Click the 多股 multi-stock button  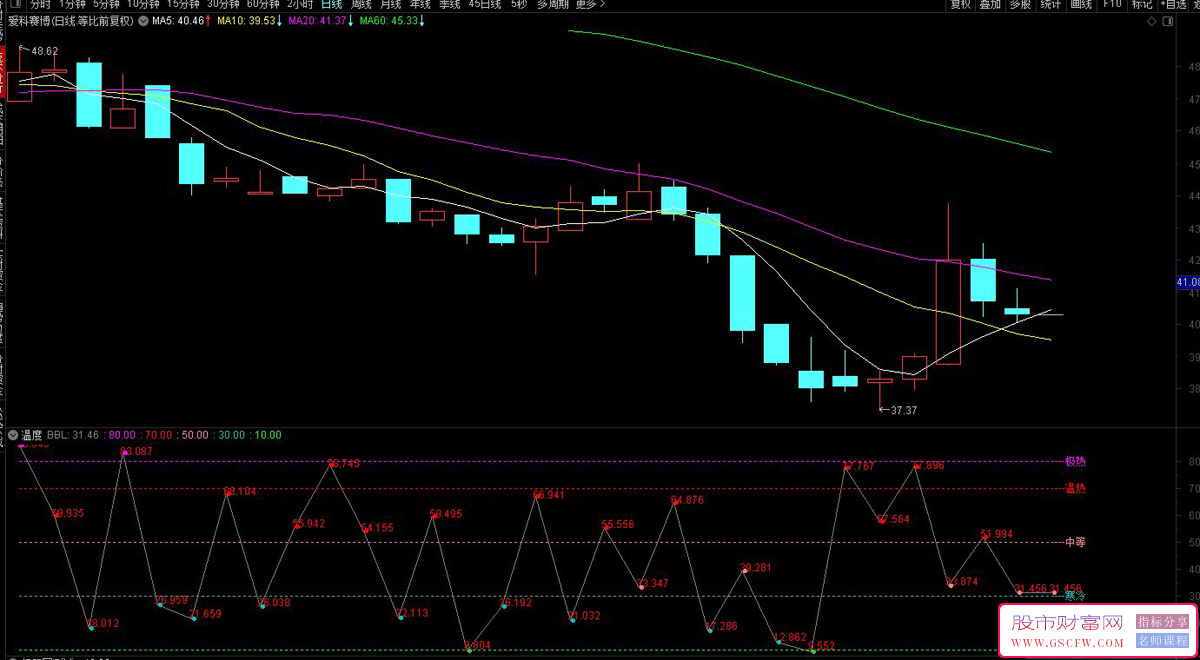coord(1020,5)
